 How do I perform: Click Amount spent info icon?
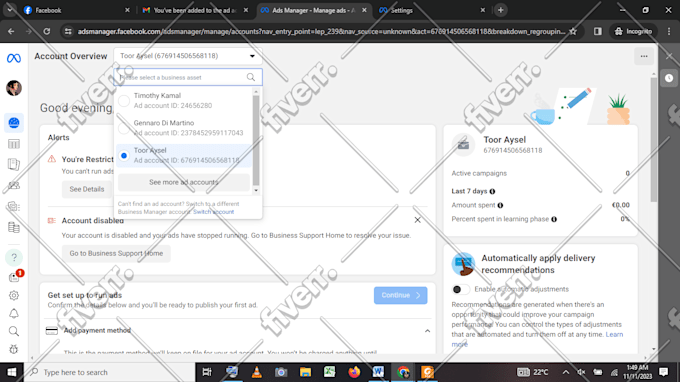coord(500,205)
